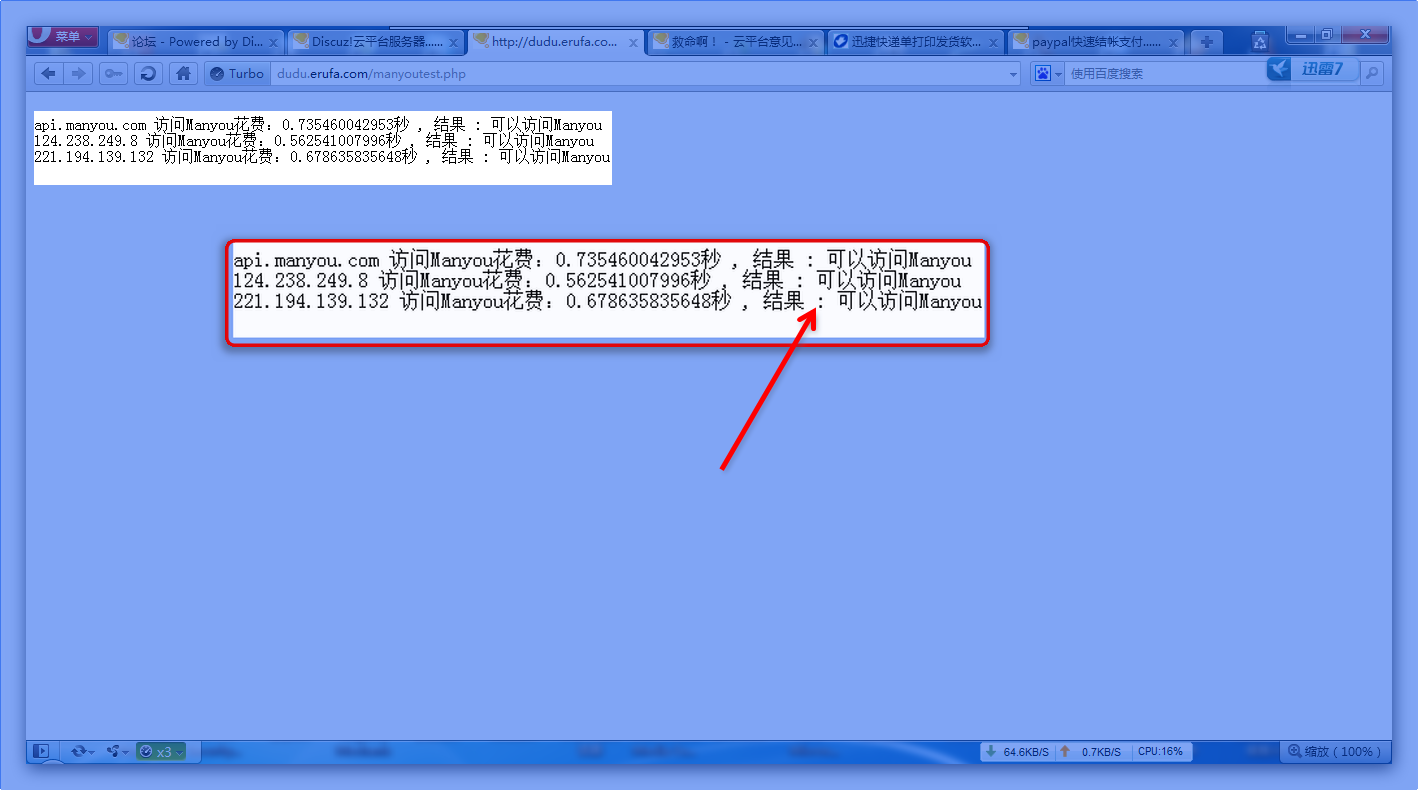This screenshot has width=1418, height=790.
Task: Open a new tab with plus button
Action: coord(1207,42)
